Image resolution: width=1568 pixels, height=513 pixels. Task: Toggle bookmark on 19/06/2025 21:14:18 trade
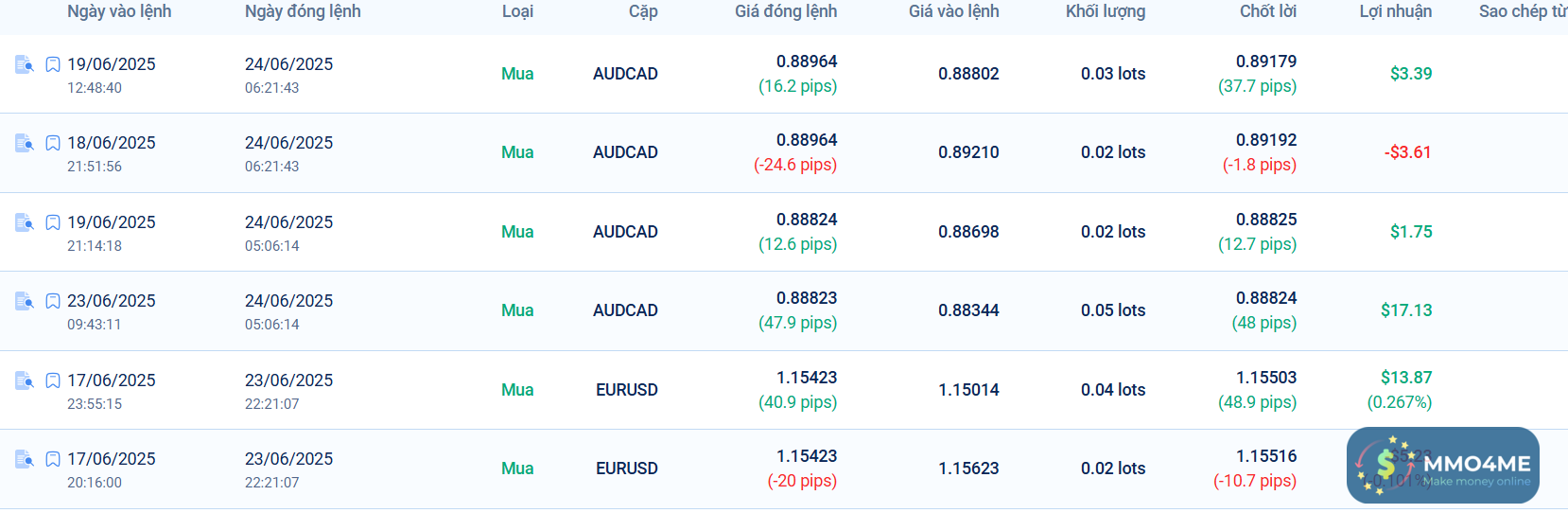coord(53,222)
